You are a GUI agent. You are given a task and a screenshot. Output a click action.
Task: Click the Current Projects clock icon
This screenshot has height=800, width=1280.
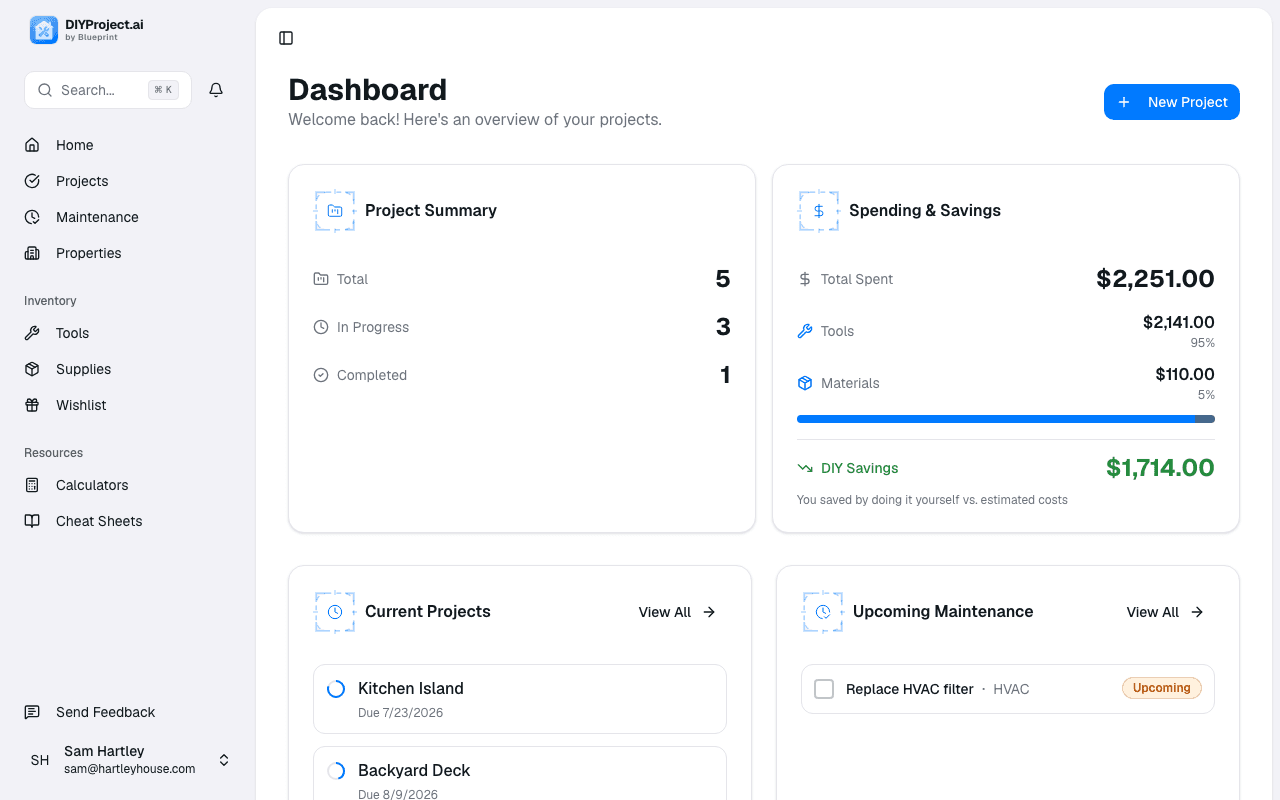pyautogui.click(x=335, y=612)
